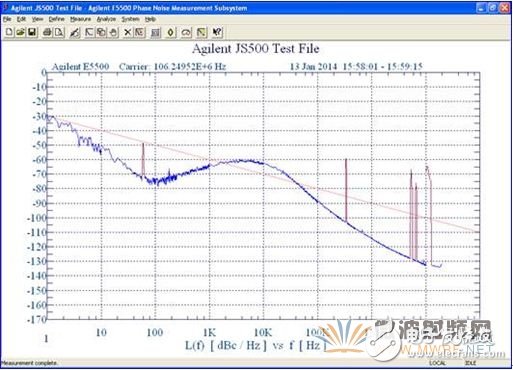Click the Print icon in the toolbar
Screen dimensions: 513x370
[x=48, y=32]
